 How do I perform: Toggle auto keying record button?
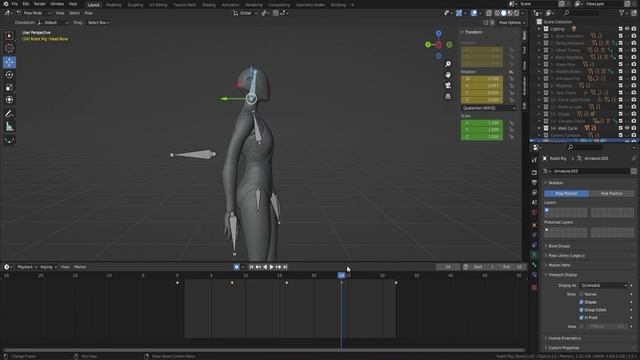[236, 267]
